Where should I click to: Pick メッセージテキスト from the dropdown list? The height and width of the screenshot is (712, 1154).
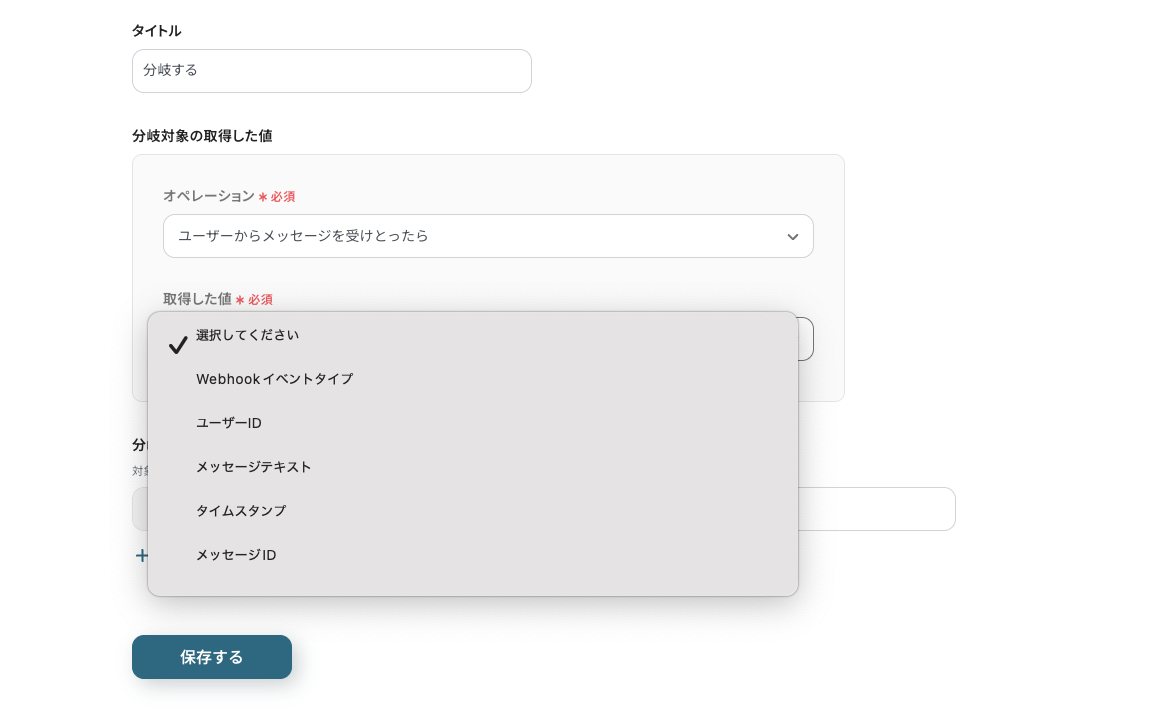click(254, 467)
